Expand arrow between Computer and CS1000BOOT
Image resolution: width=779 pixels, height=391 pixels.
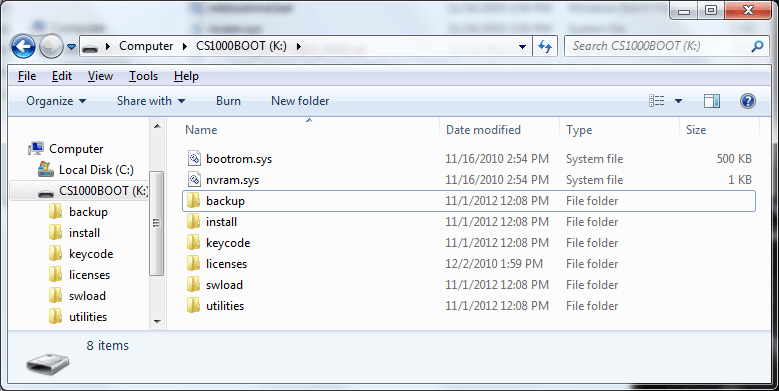[x=185, y=47]
